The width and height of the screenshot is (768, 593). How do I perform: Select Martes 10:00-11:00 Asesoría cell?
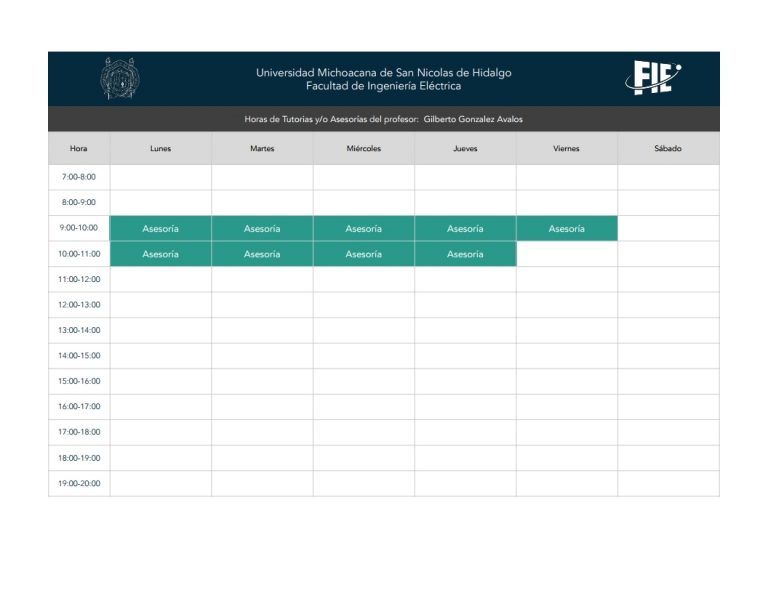[262, 254]
